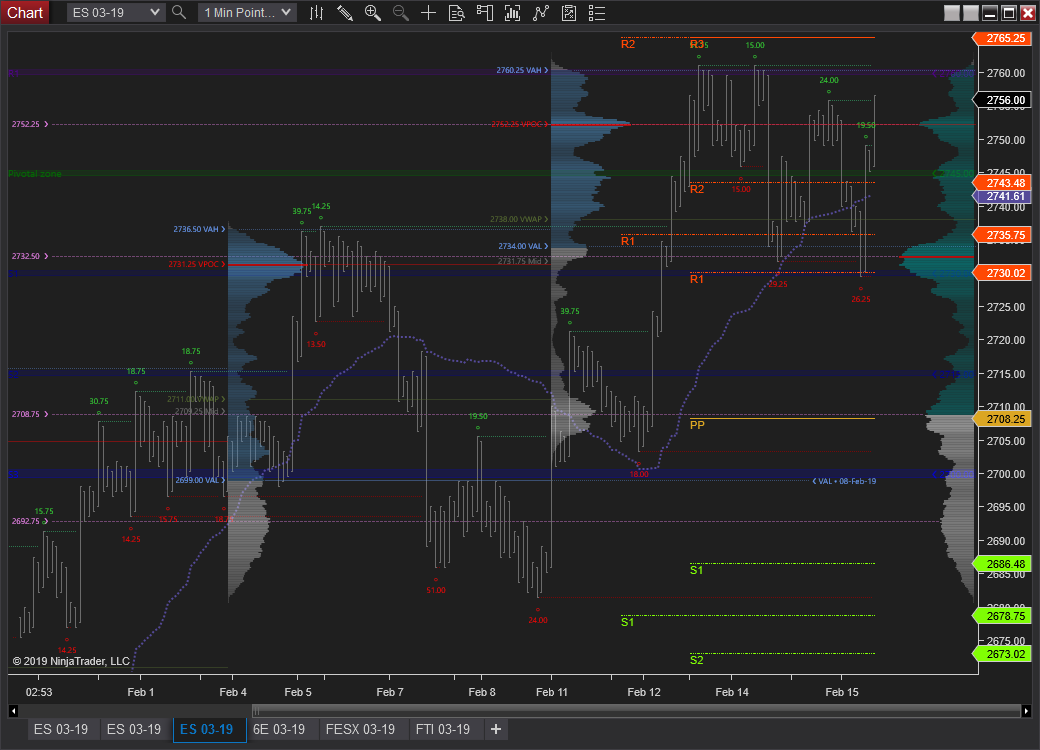Click the 2708.75 left level label
Viewport: 1040px width, 750px height.
(x=30, y=414)
